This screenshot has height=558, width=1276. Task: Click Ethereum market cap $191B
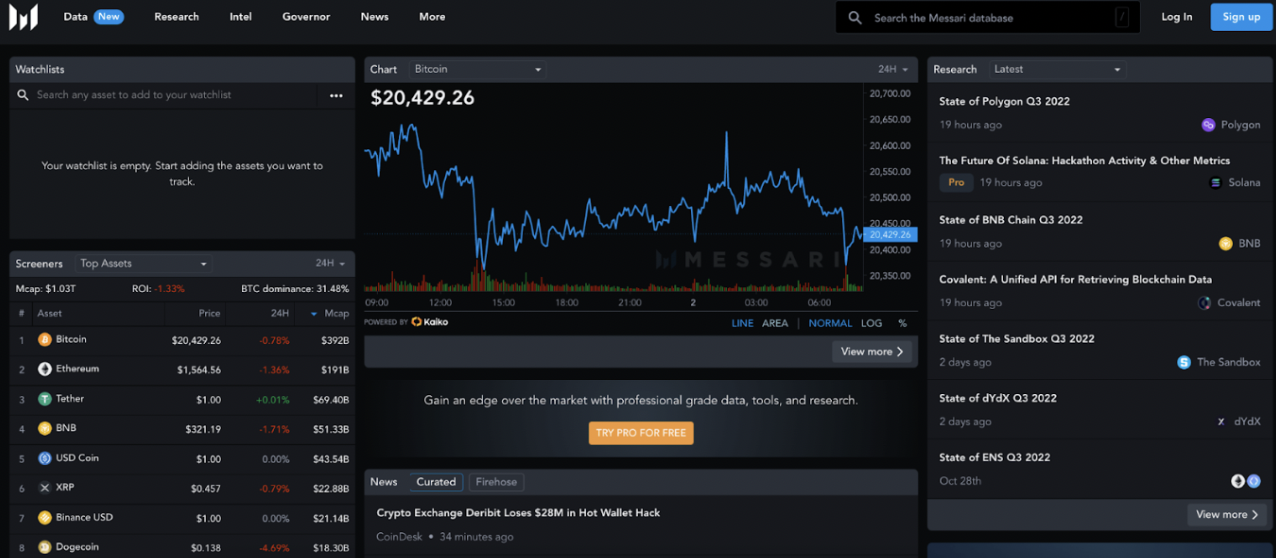pyautogui.click(x=334, y=370)
